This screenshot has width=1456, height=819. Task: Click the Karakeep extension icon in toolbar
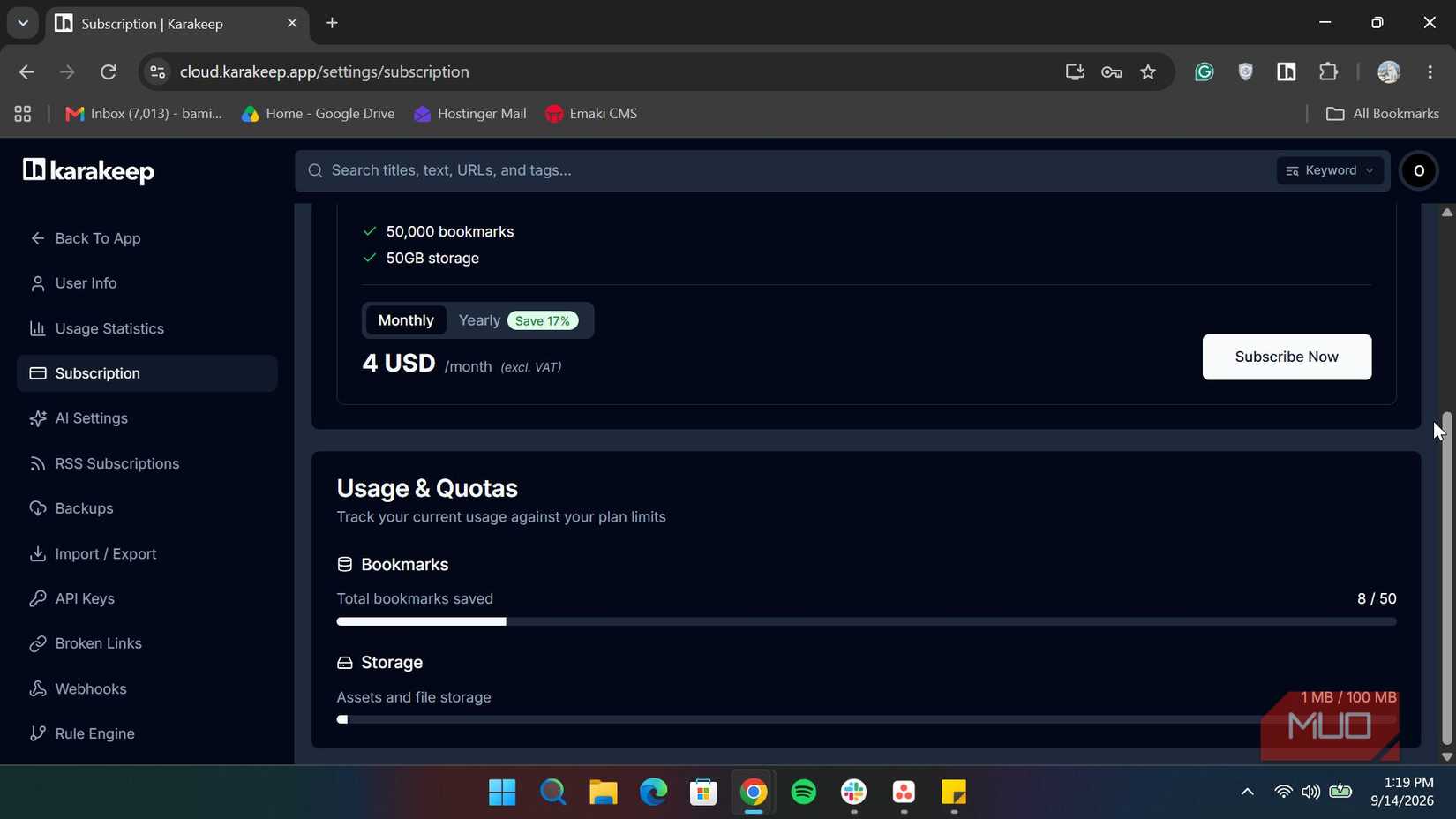[x=1286, y=71]
